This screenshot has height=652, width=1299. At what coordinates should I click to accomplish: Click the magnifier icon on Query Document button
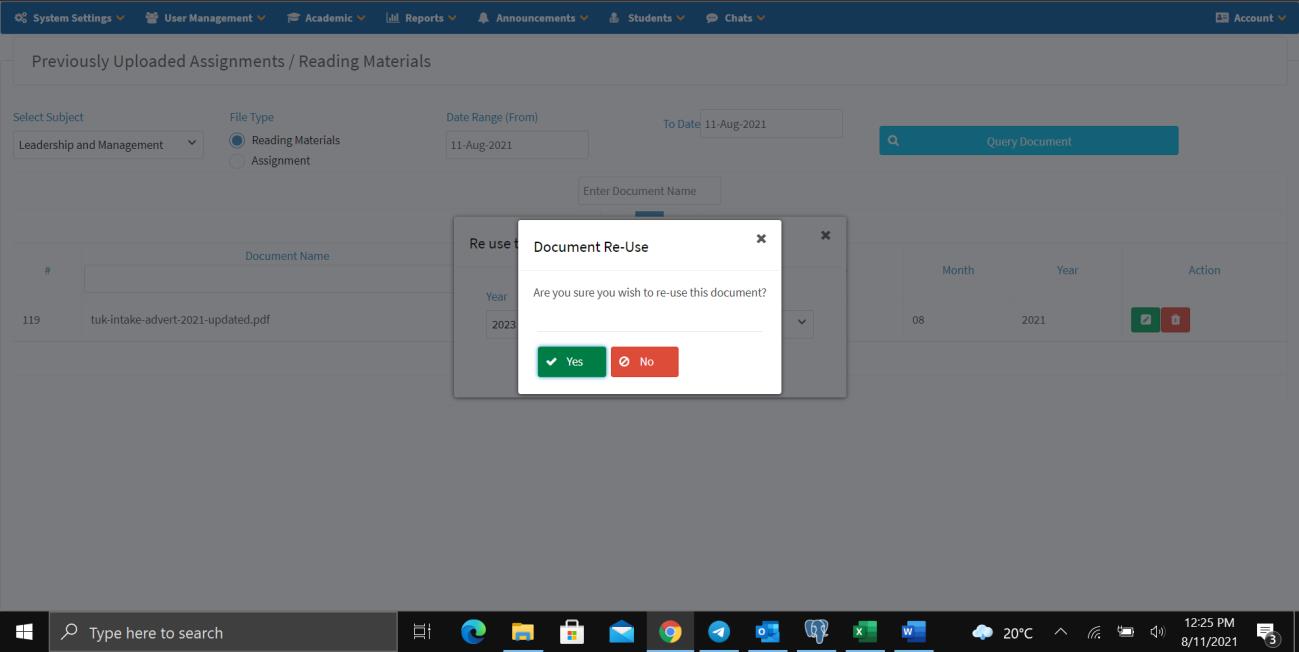[x=892, y=140]
